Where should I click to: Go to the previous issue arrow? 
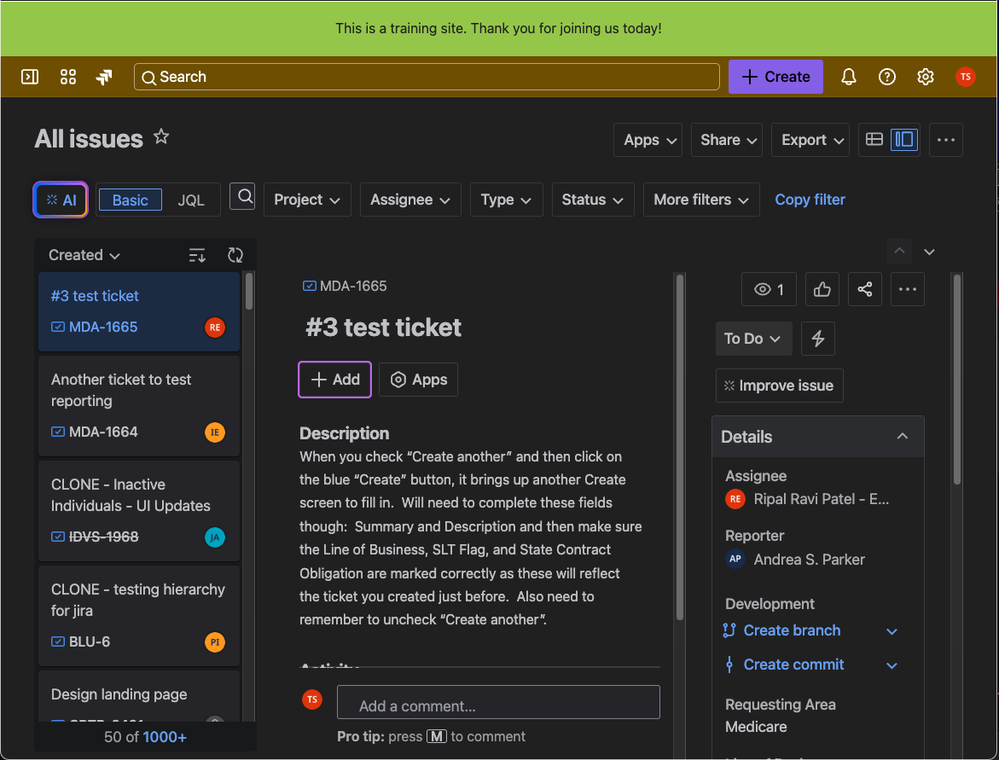[x=899, y=251]
